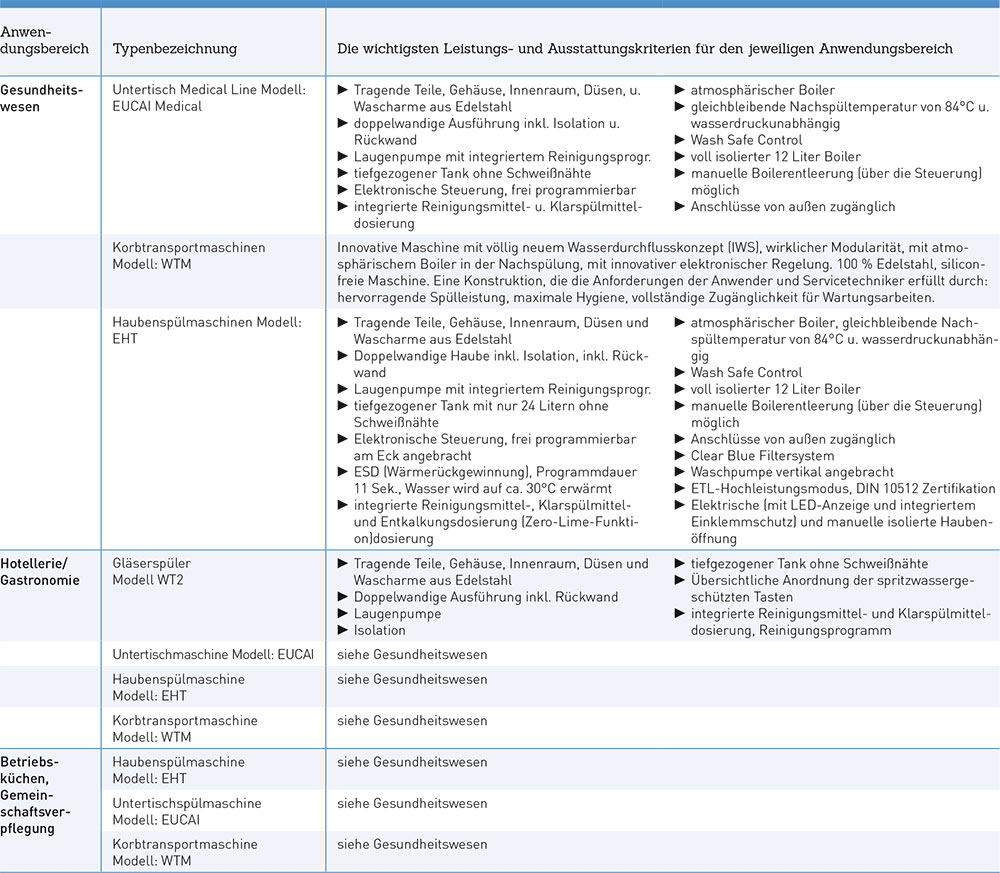The image size is (1000, 873).
Task: Click the "ESD (Wärmerückgewinnung), Programmdauer" bullet
Action: tap(496, 472)
